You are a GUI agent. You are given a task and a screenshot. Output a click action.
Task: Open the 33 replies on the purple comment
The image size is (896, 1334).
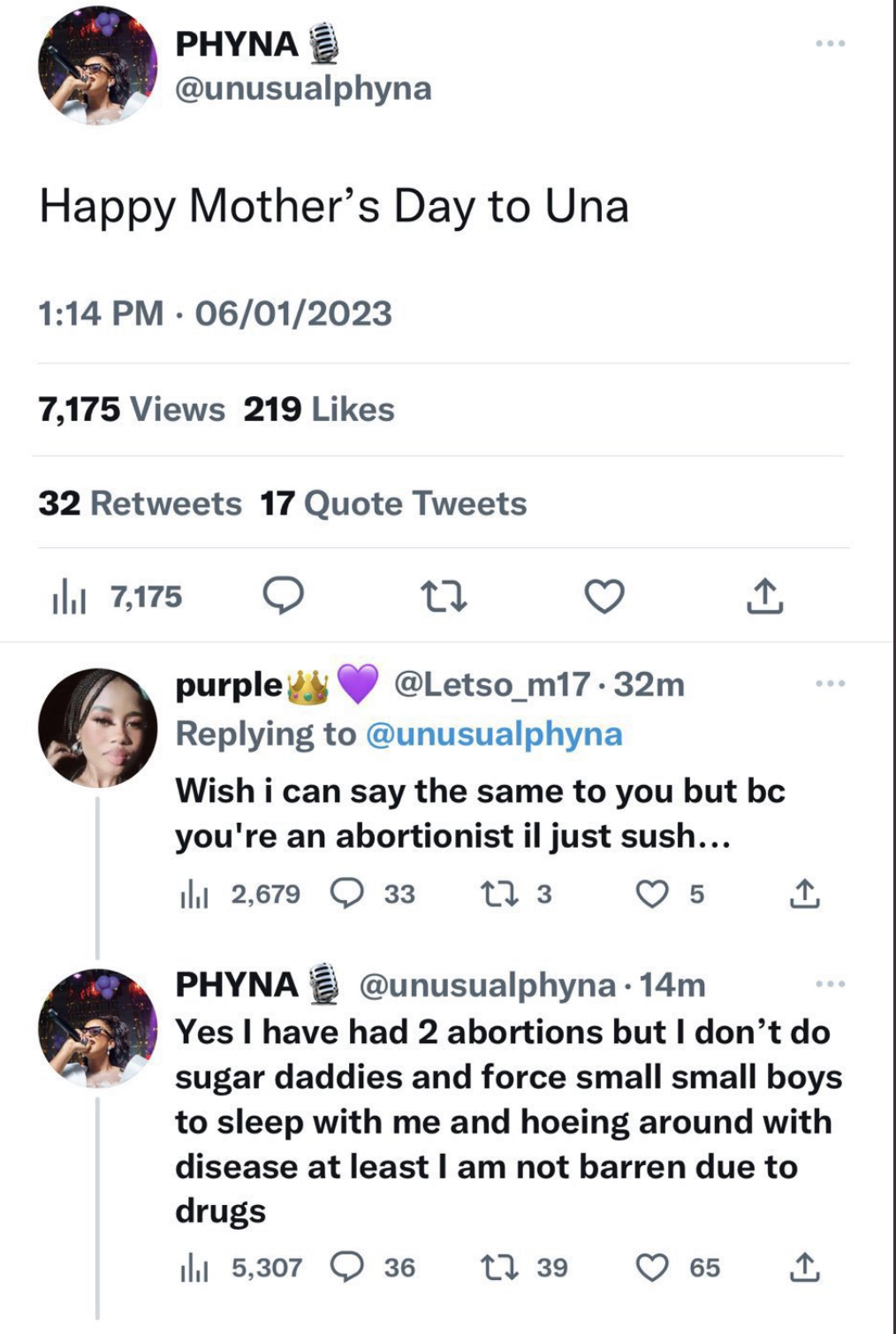(372, 895)
